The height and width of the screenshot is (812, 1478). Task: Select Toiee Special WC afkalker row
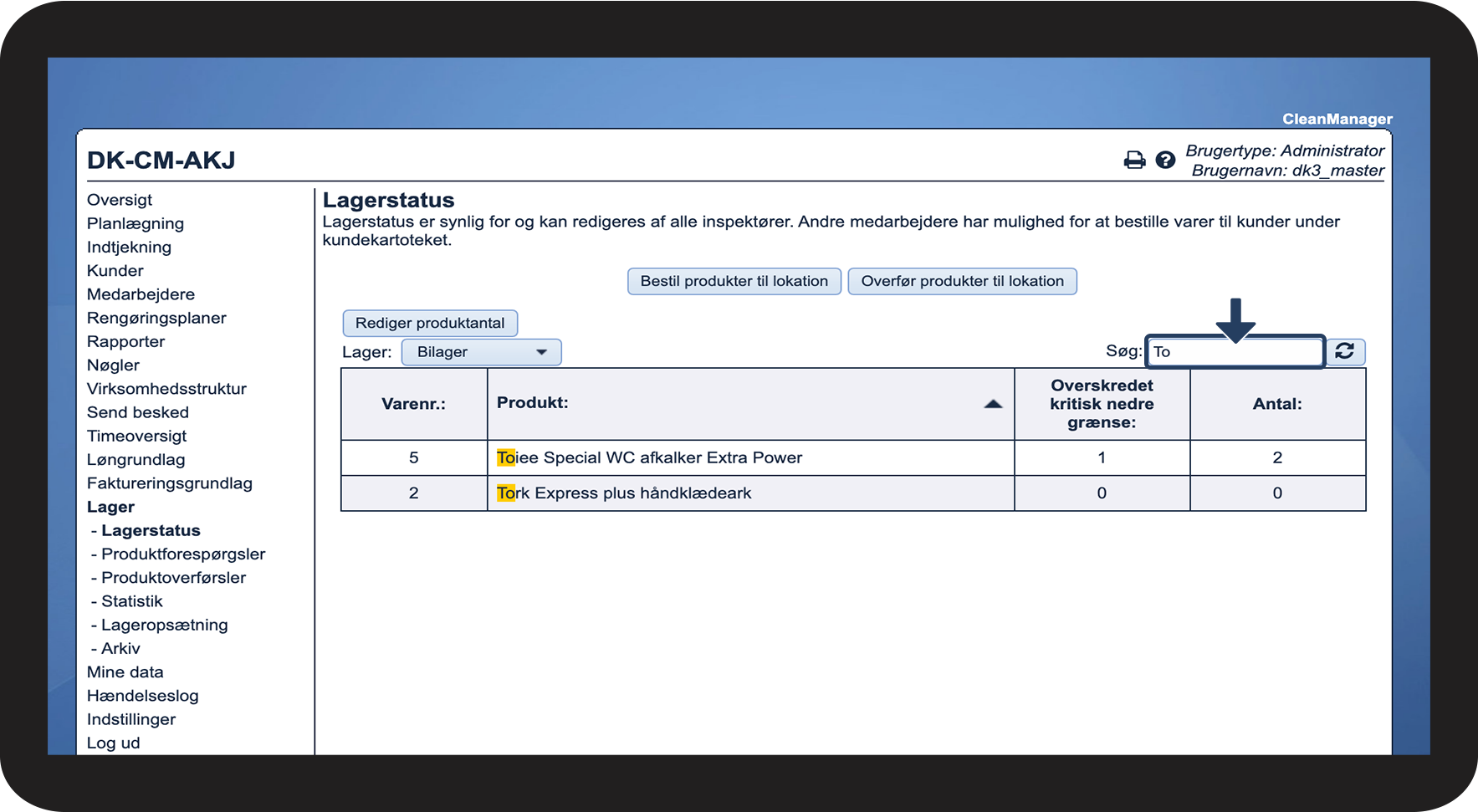[x=649, y=457]
